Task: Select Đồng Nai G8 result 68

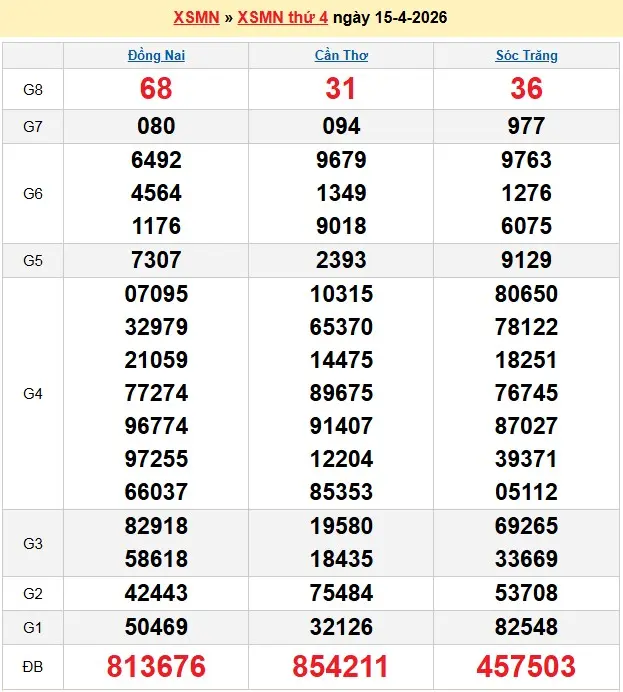Action: [156, 89]
